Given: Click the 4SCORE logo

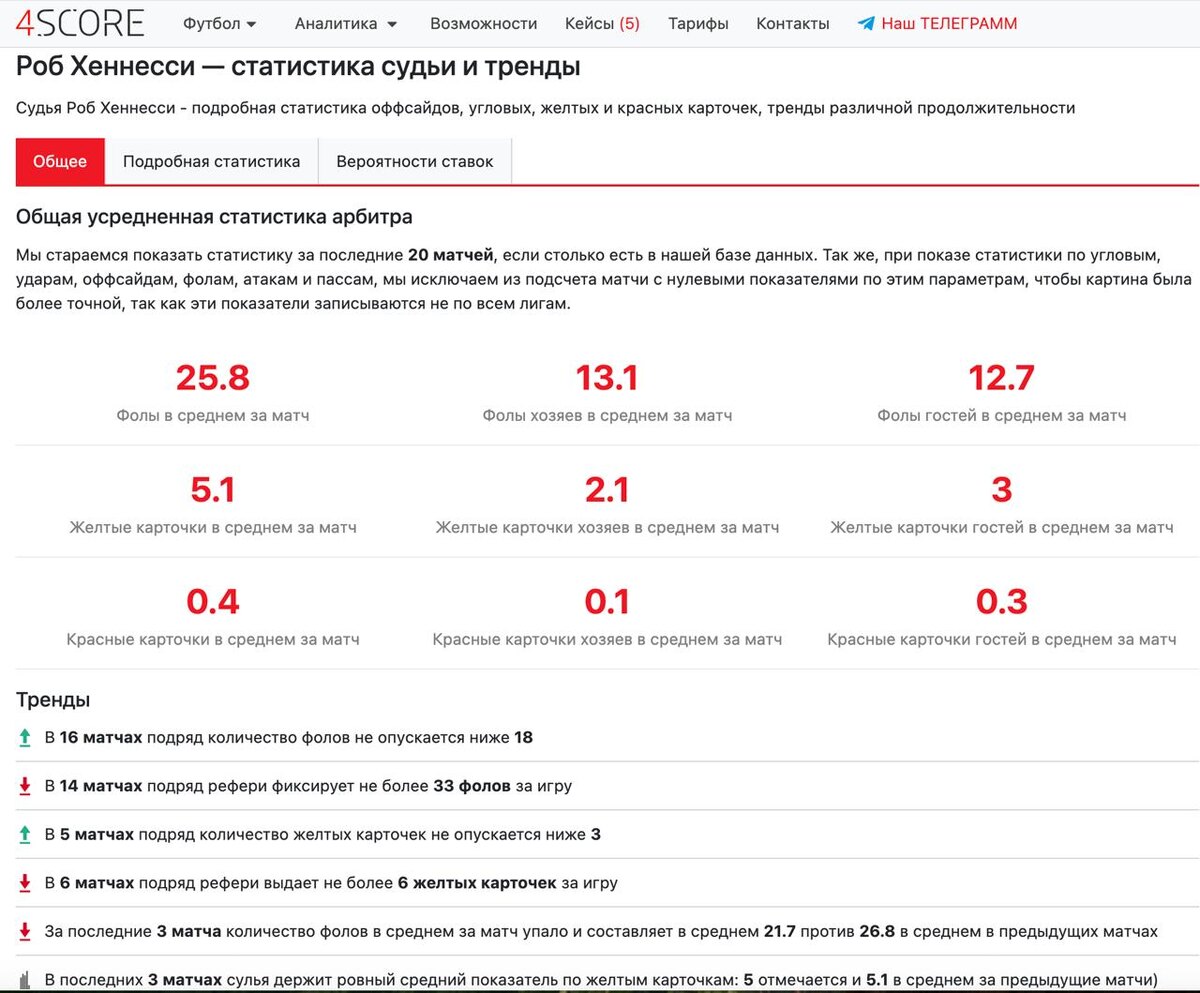Looking at the screenshot, I should click(x=80, y=23).
